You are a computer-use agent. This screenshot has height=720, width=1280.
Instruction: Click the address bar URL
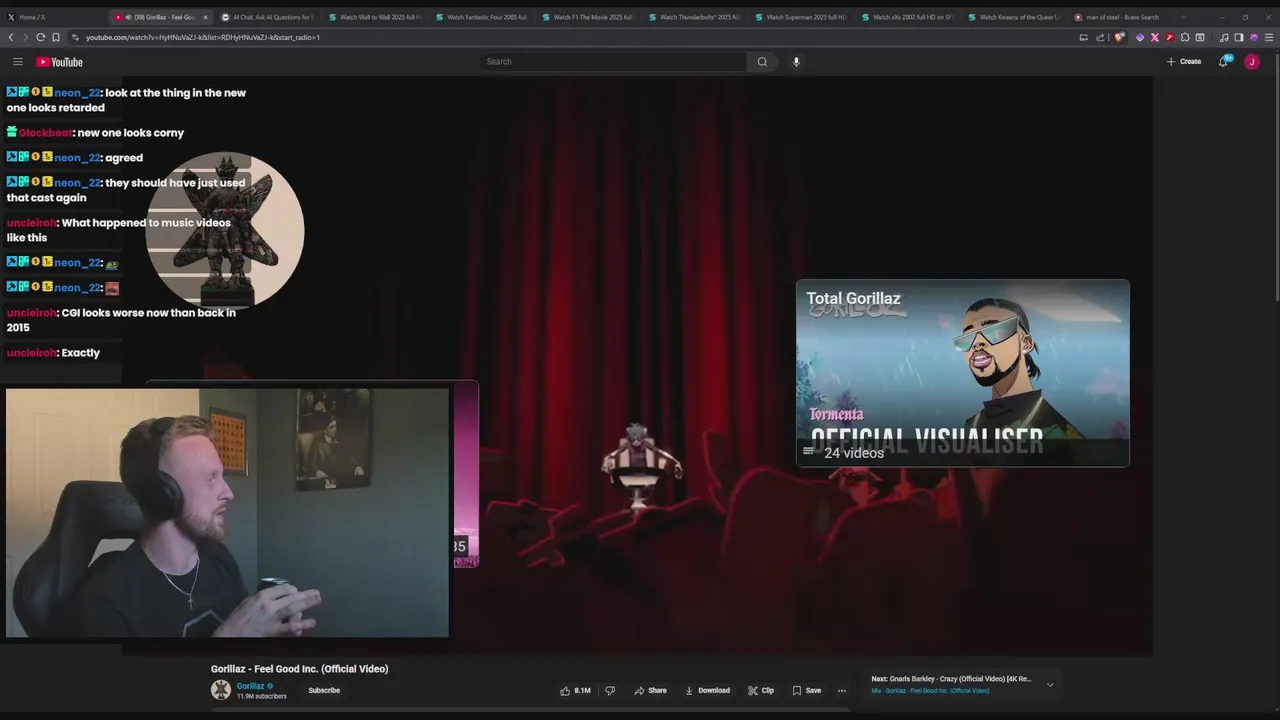pyautogui.click(x=203, y=37)
